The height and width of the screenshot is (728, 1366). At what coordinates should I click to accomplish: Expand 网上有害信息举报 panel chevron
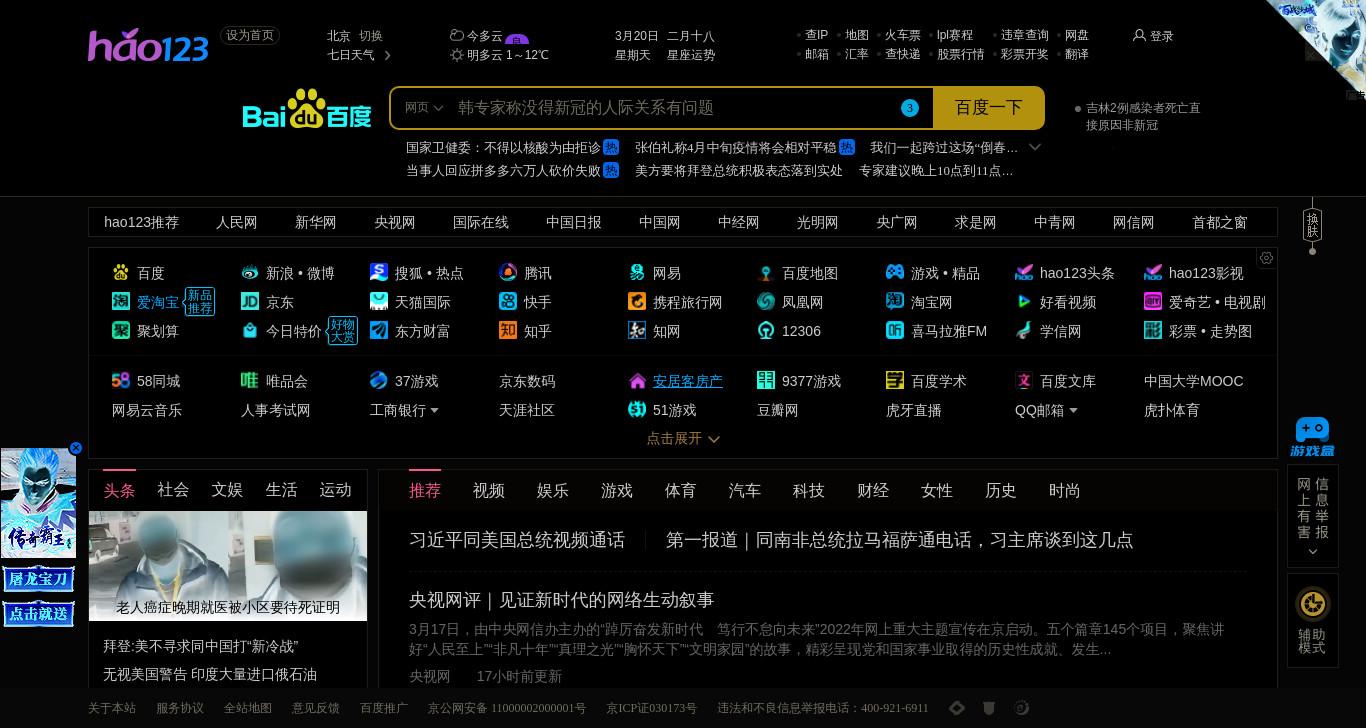click(x=1312, y=552)
